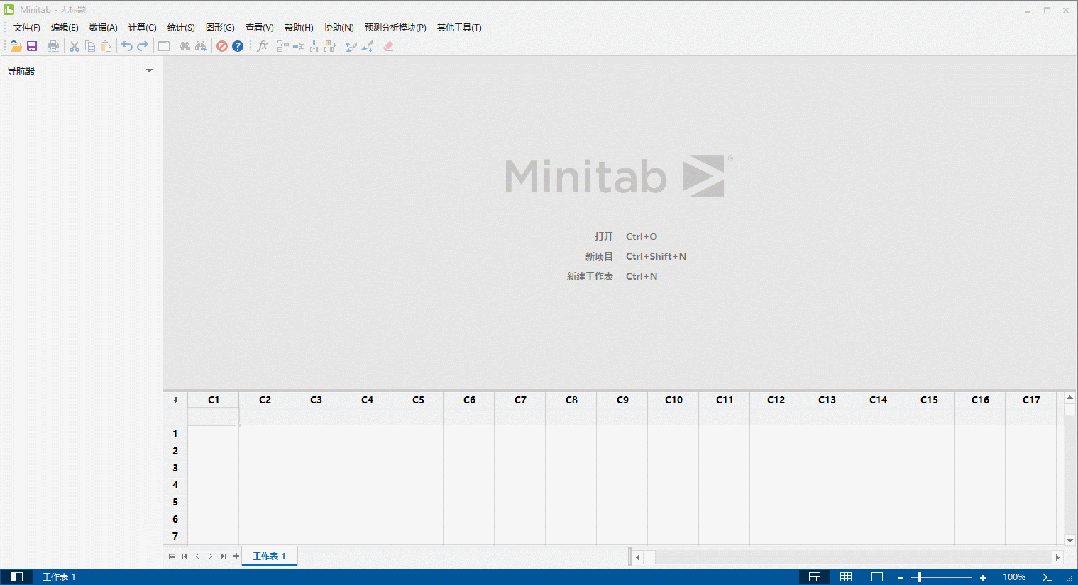Click 新项目 link on welcome screen
Viewport: 1078px width, 585px height.
598,256
